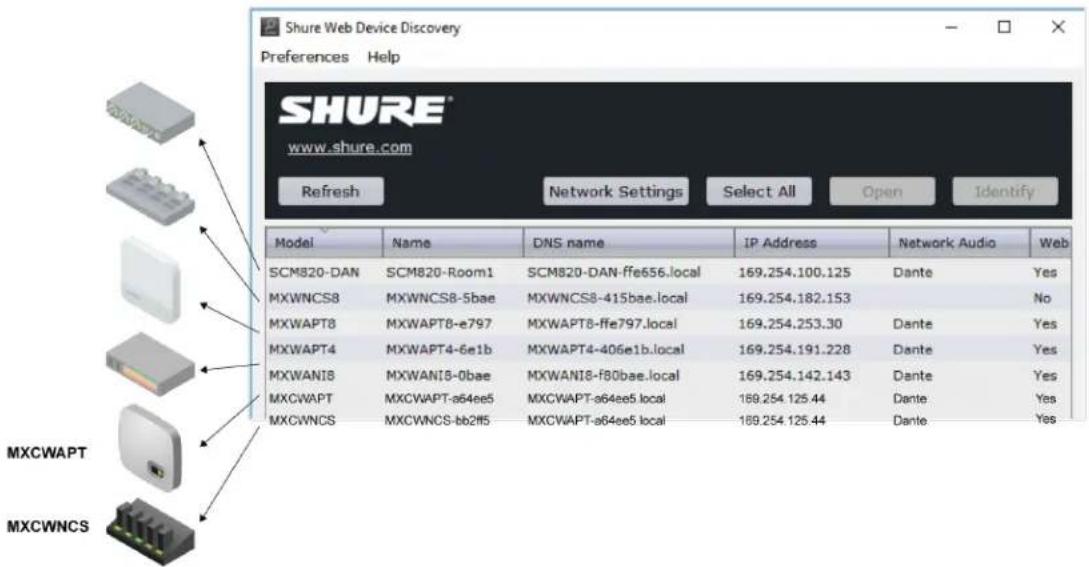Click the white MXW access point image
This screenshot has width=1089, height=567.
tap(151, 280)
